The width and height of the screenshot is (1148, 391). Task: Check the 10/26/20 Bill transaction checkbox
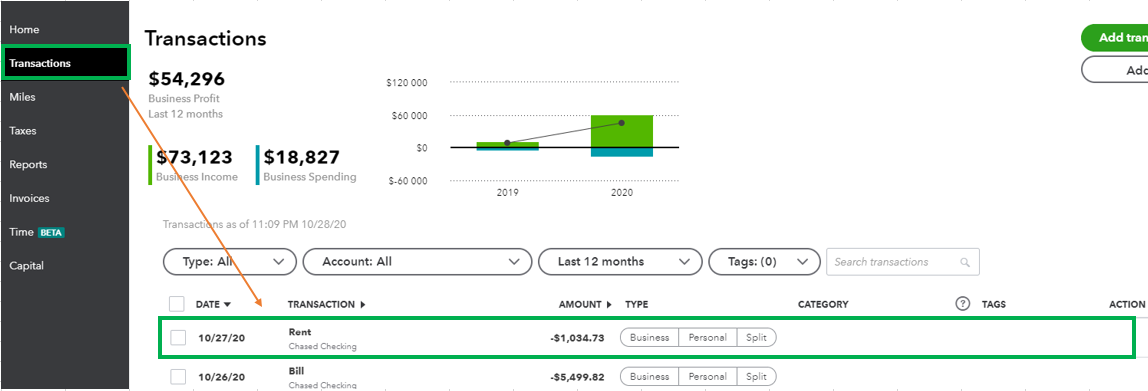coord(178,377)
